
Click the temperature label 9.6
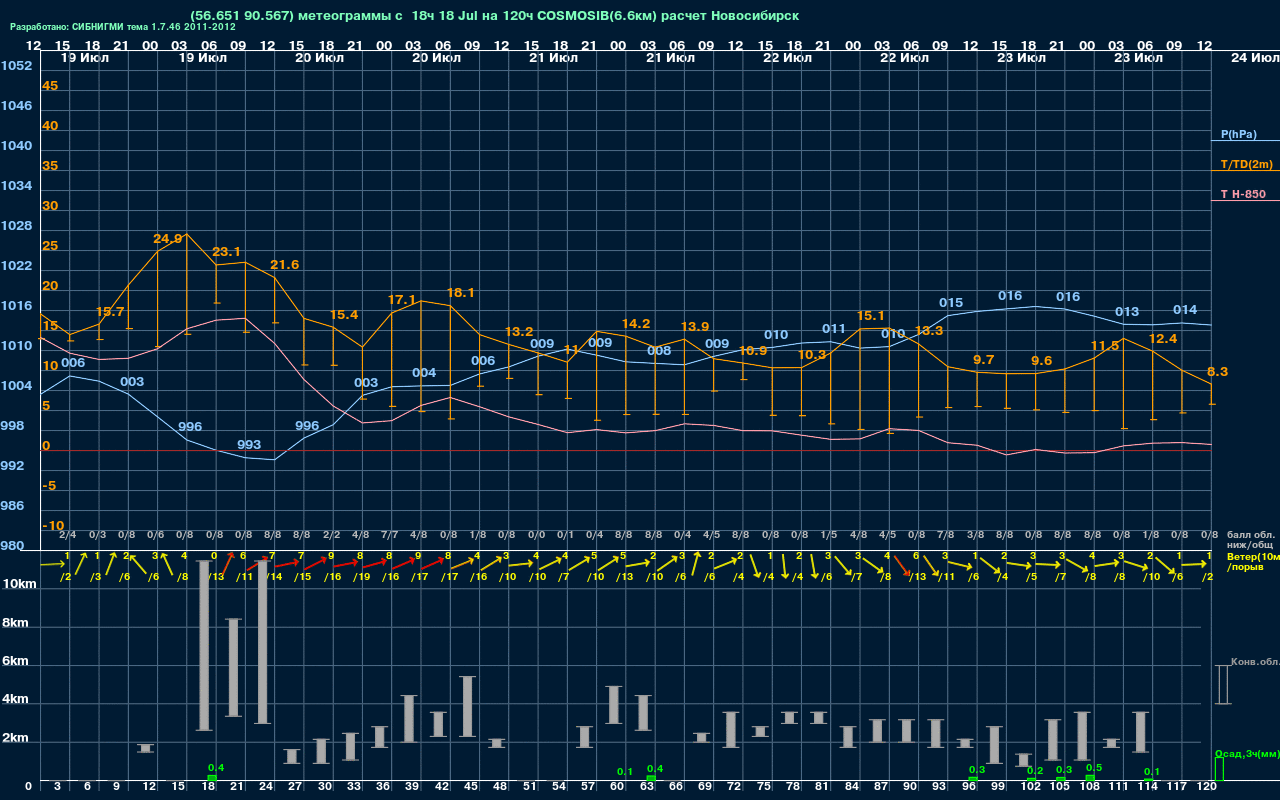pos(1042,361)
